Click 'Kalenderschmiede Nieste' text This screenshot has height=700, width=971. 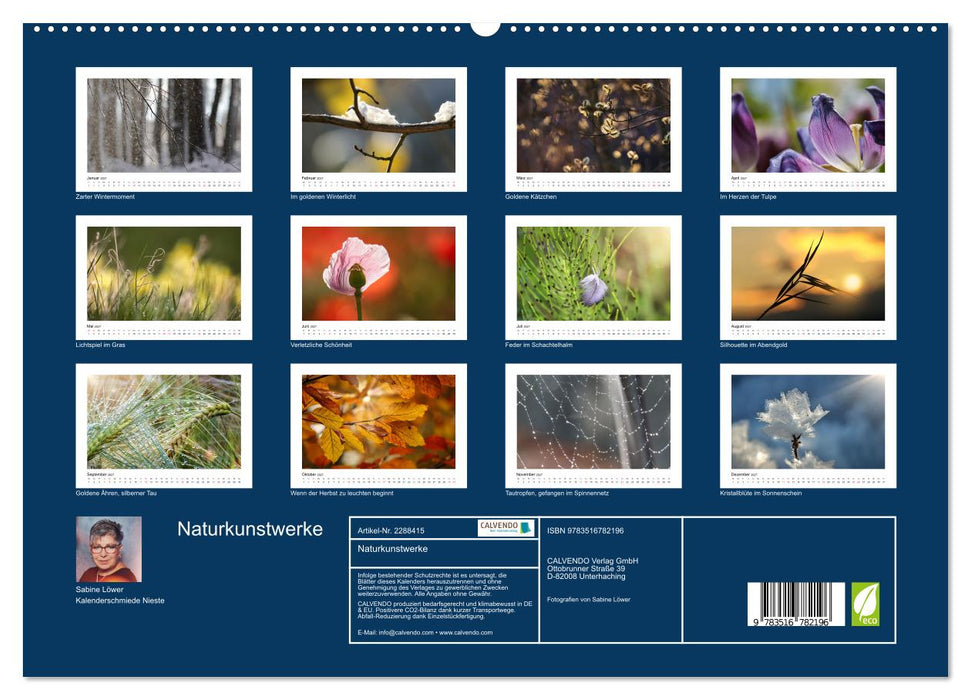[x=120, y=601]
